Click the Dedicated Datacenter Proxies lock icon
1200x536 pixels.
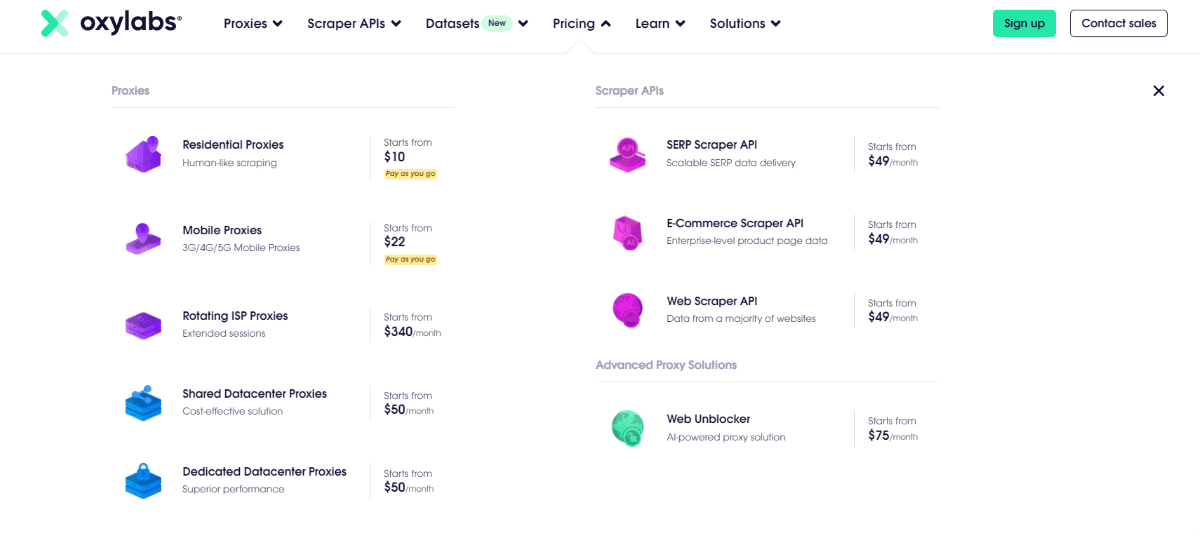[x=143, y=480]
